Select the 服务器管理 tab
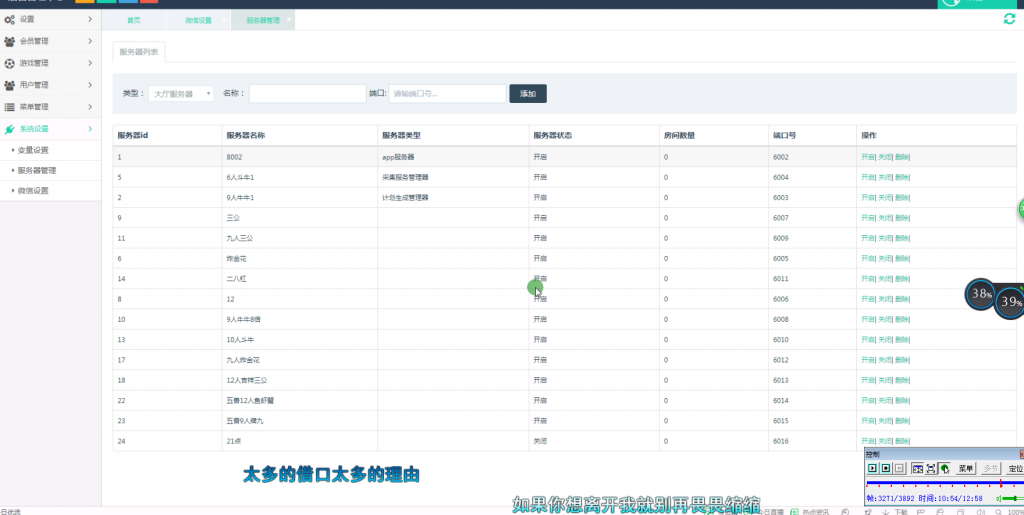1024x515 pixels. point(263,20)
